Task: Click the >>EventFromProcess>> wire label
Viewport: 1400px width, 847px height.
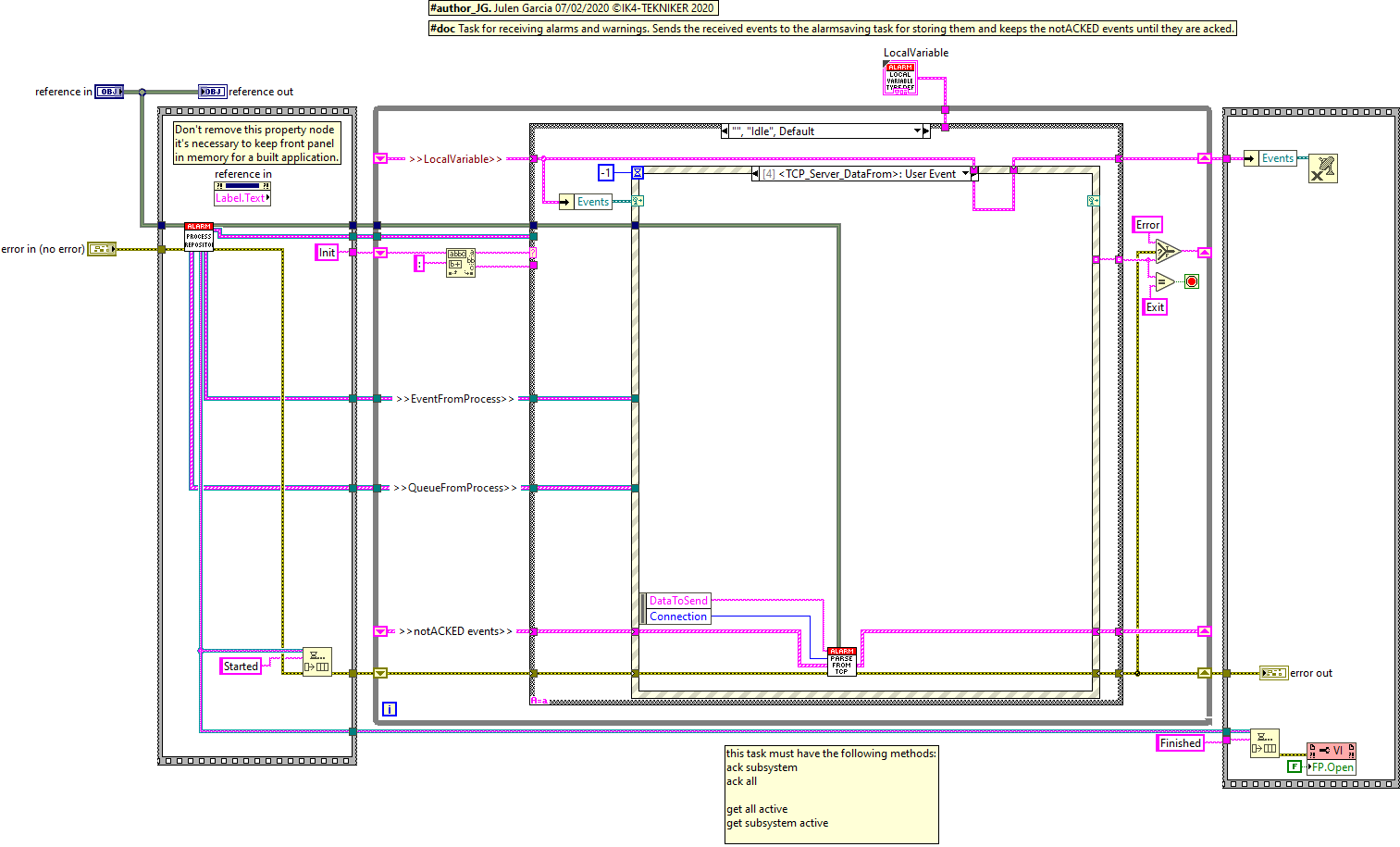Action: point(454,399)
